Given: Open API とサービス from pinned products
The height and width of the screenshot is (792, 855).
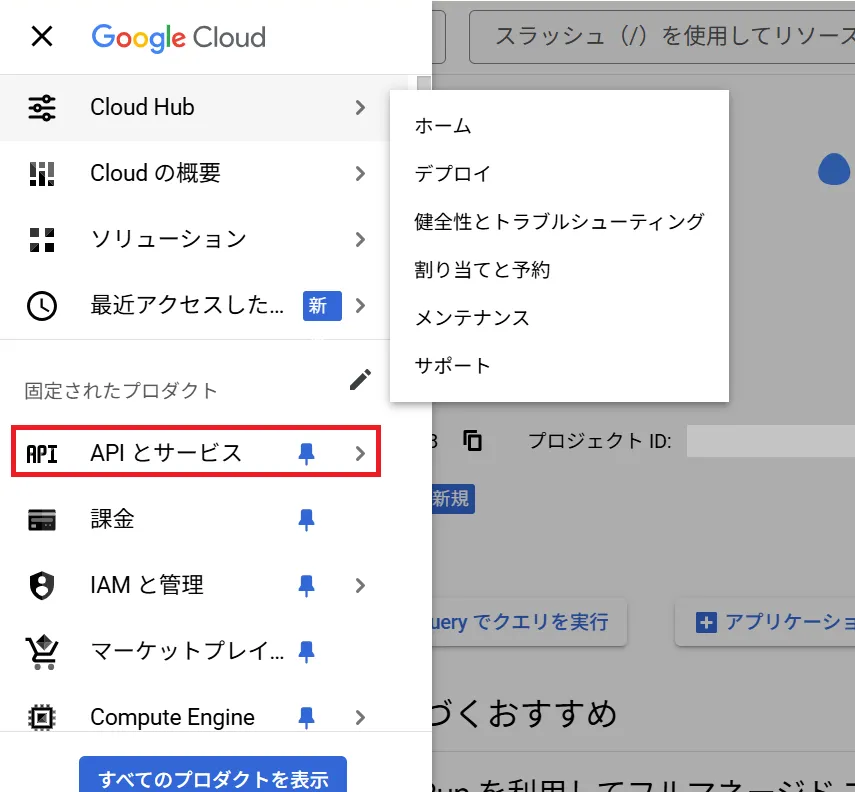Looking at the screenshot, I should click(x=196, y=452).
